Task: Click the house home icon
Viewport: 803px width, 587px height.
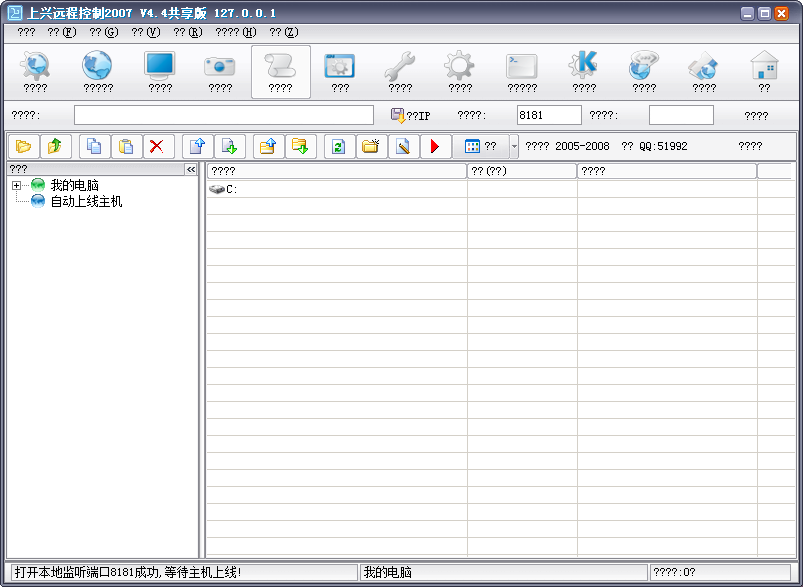Action: coord(764,71)
